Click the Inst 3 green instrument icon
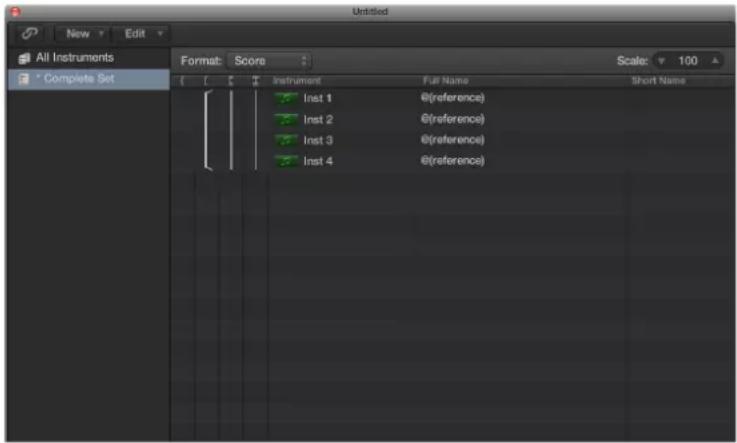This screenshot has height=443, width=737. click(286, 140)
